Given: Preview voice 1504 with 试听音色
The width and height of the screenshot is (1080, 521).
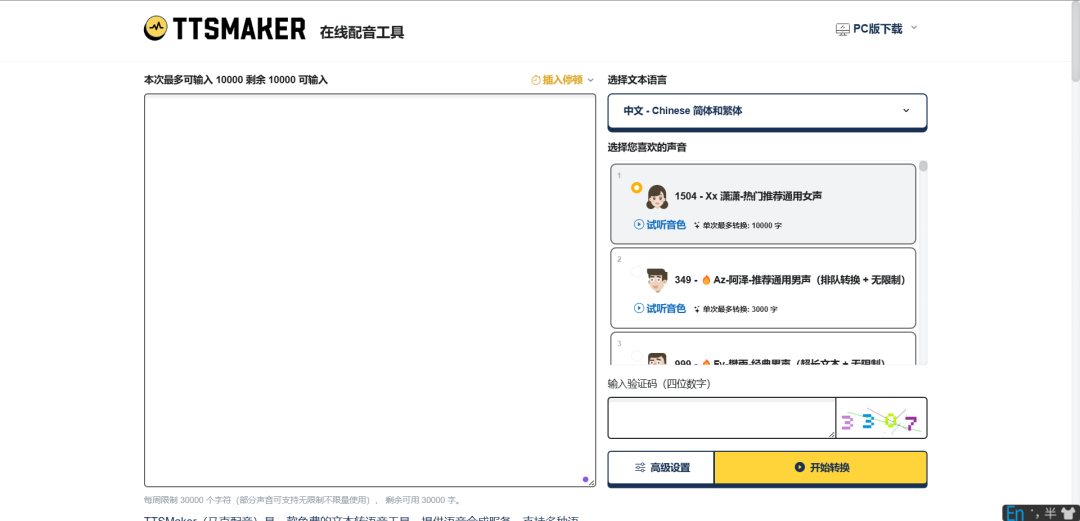Looking at the screenshot, I should coord(660,225).
